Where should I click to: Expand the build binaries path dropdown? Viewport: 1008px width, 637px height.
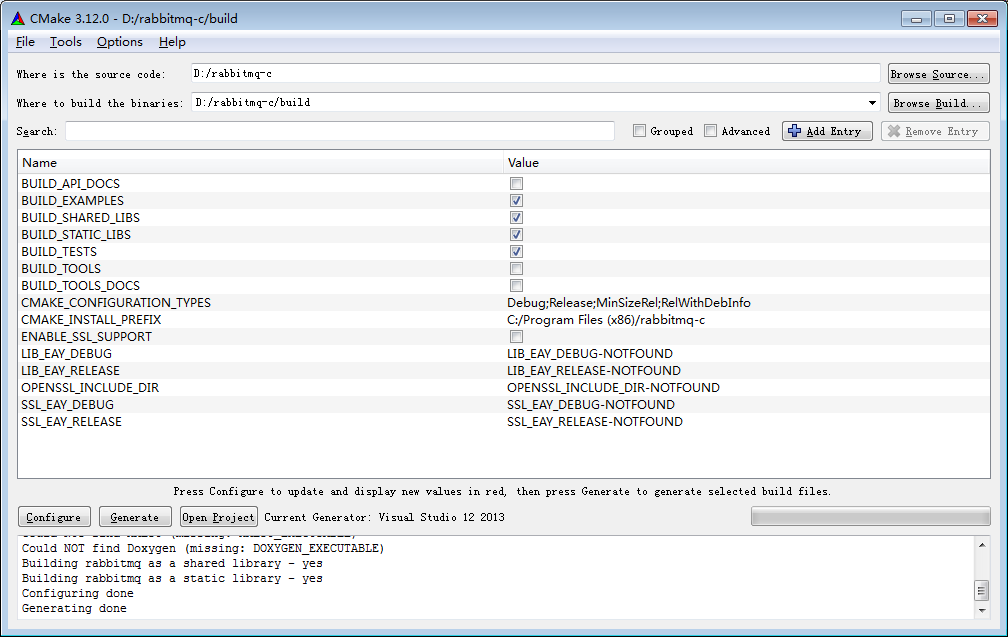[x=873, y=103]
